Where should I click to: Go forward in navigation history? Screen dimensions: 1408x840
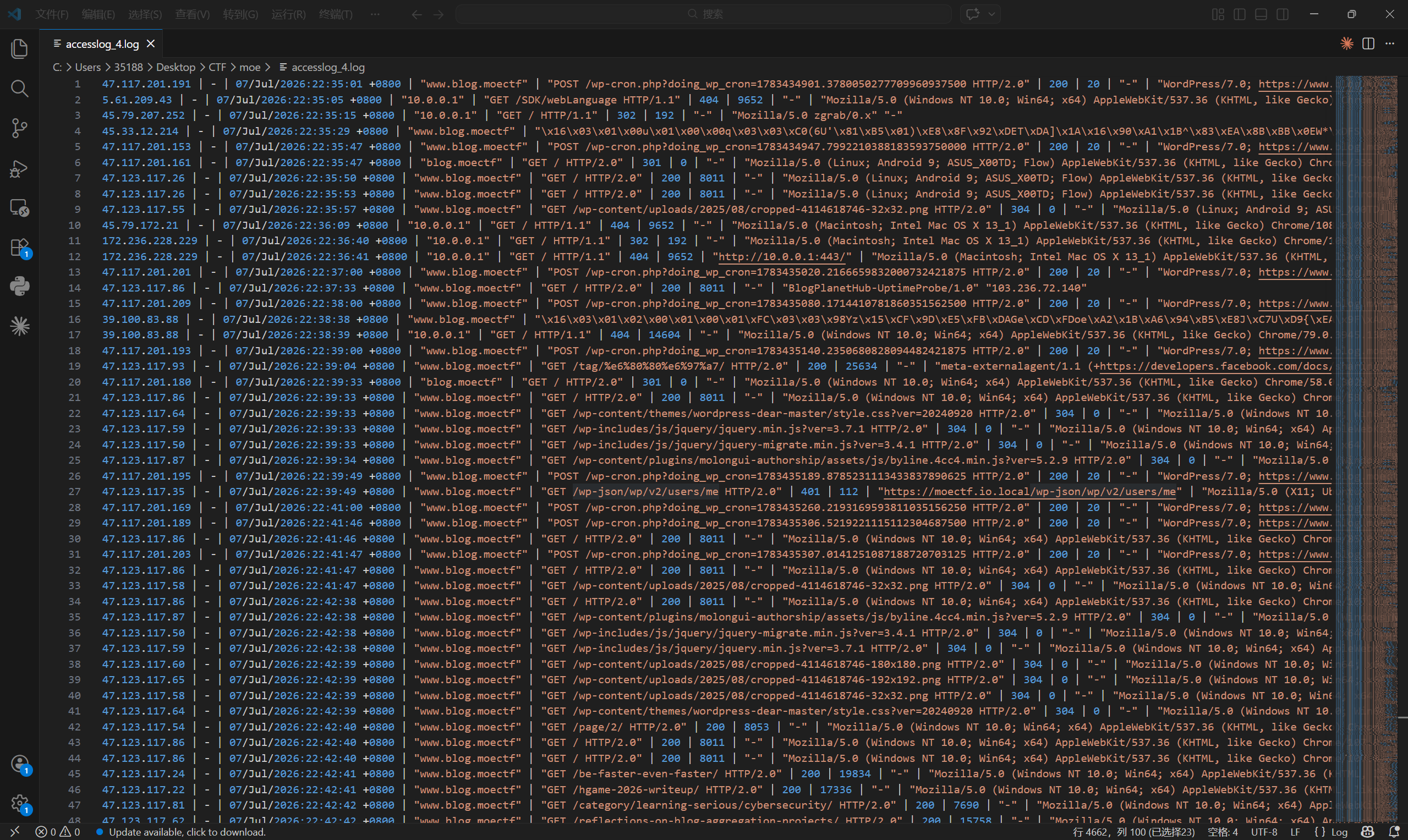438,14
